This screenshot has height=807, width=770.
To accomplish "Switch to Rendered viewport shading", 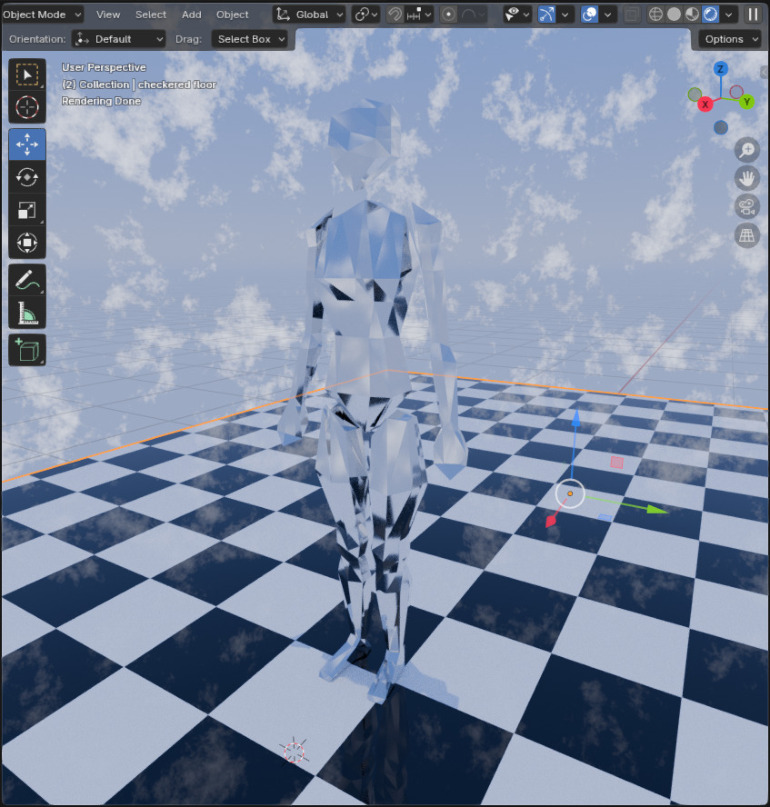I will (x=710, y=14).
